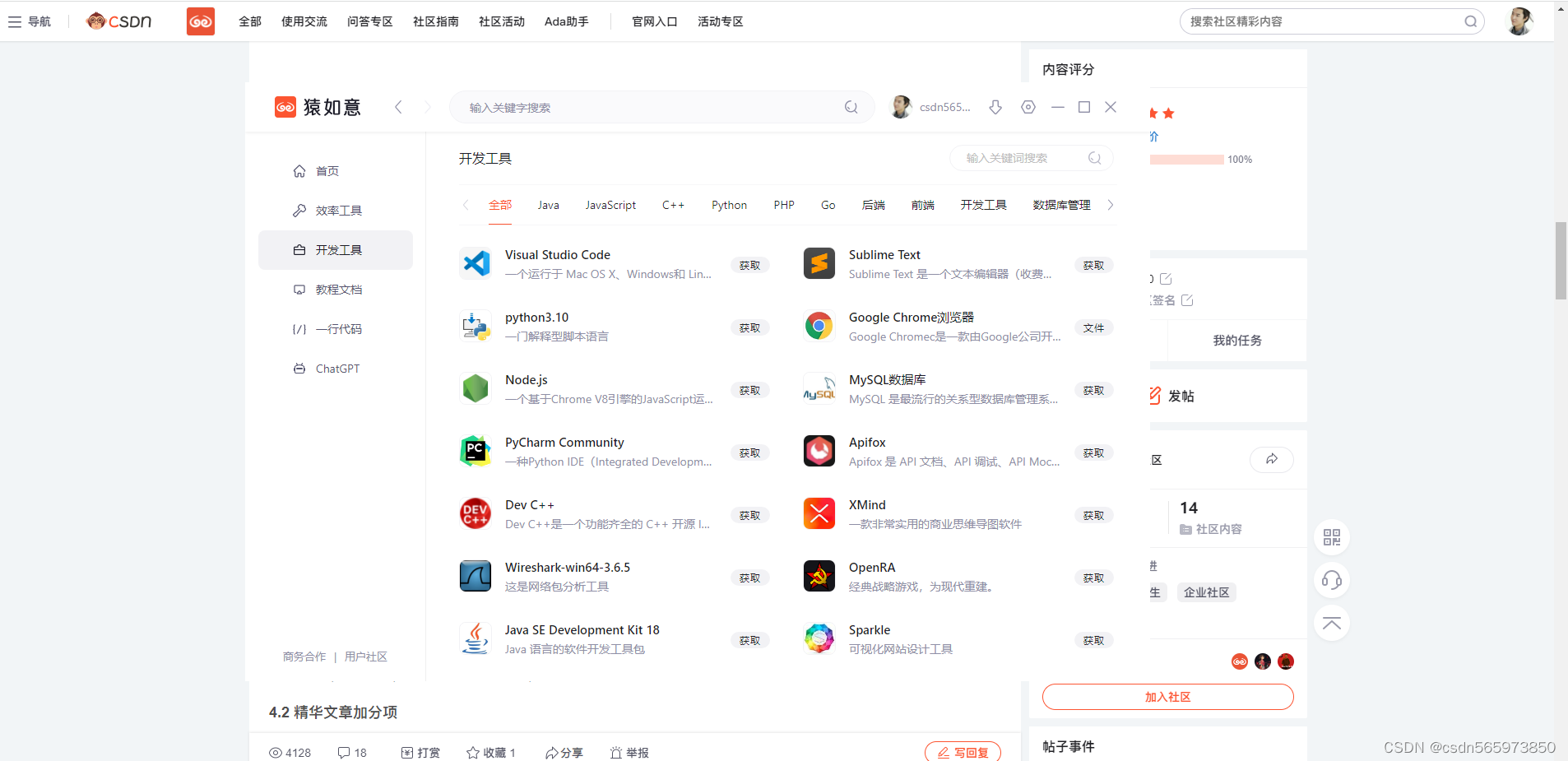Open the 猿如意 settings hexagon icon
The image size is (1568, 761).
(x=1028, y=107)
